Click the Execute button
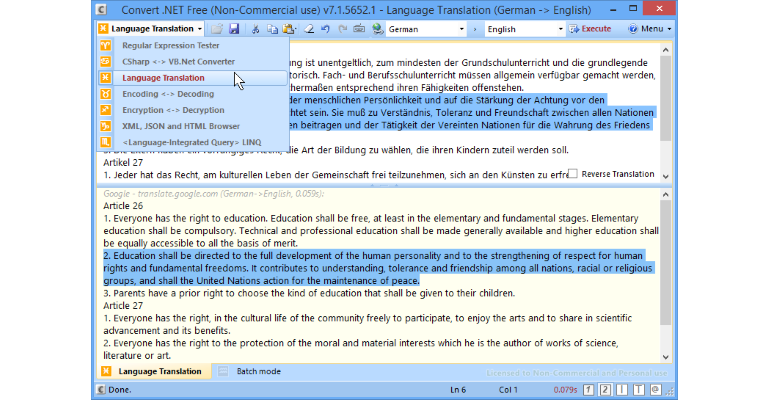770x400 pixels. coord(590,29)
